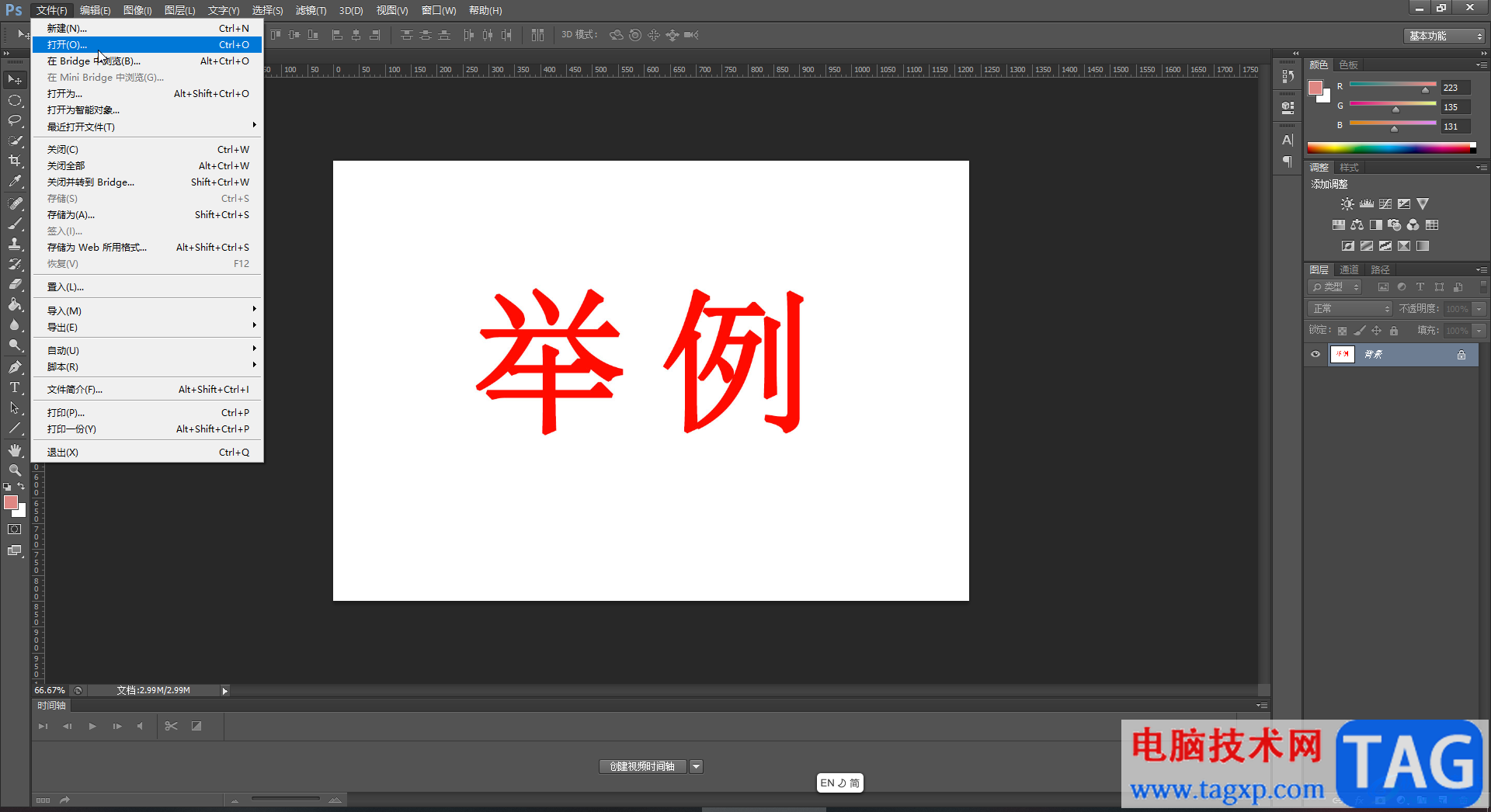Choose 打开(O)... from File menu
The image size is (1491, 812).
(x=148, y=45)
